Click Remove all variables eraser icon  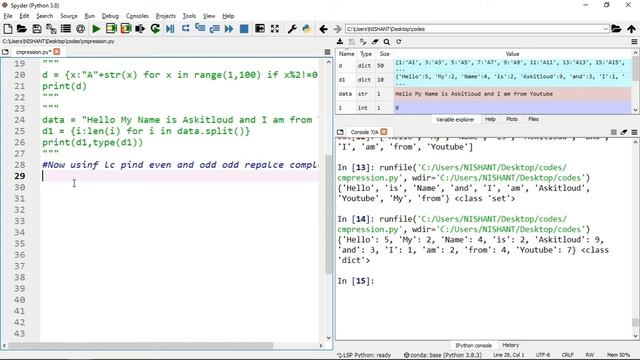[x=375, y=42]
